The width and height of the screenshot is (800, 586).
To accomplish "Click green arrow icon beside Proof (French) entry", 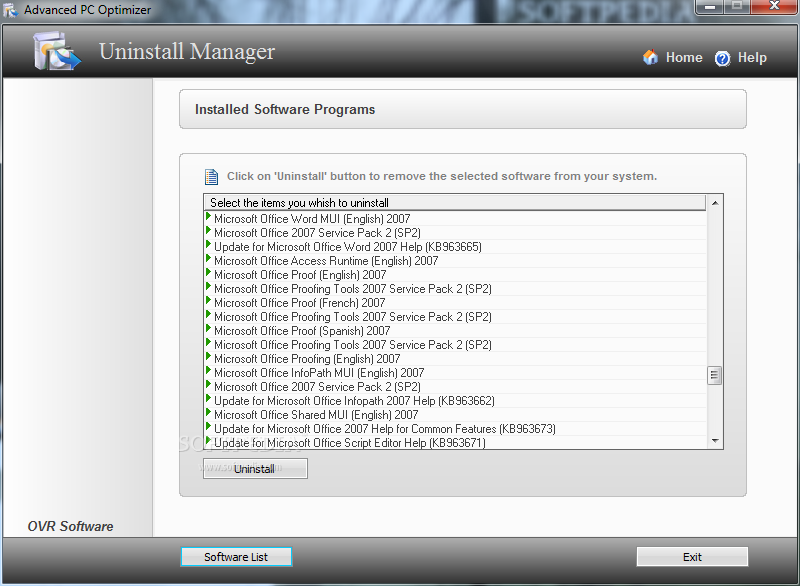I will (208, 300).
